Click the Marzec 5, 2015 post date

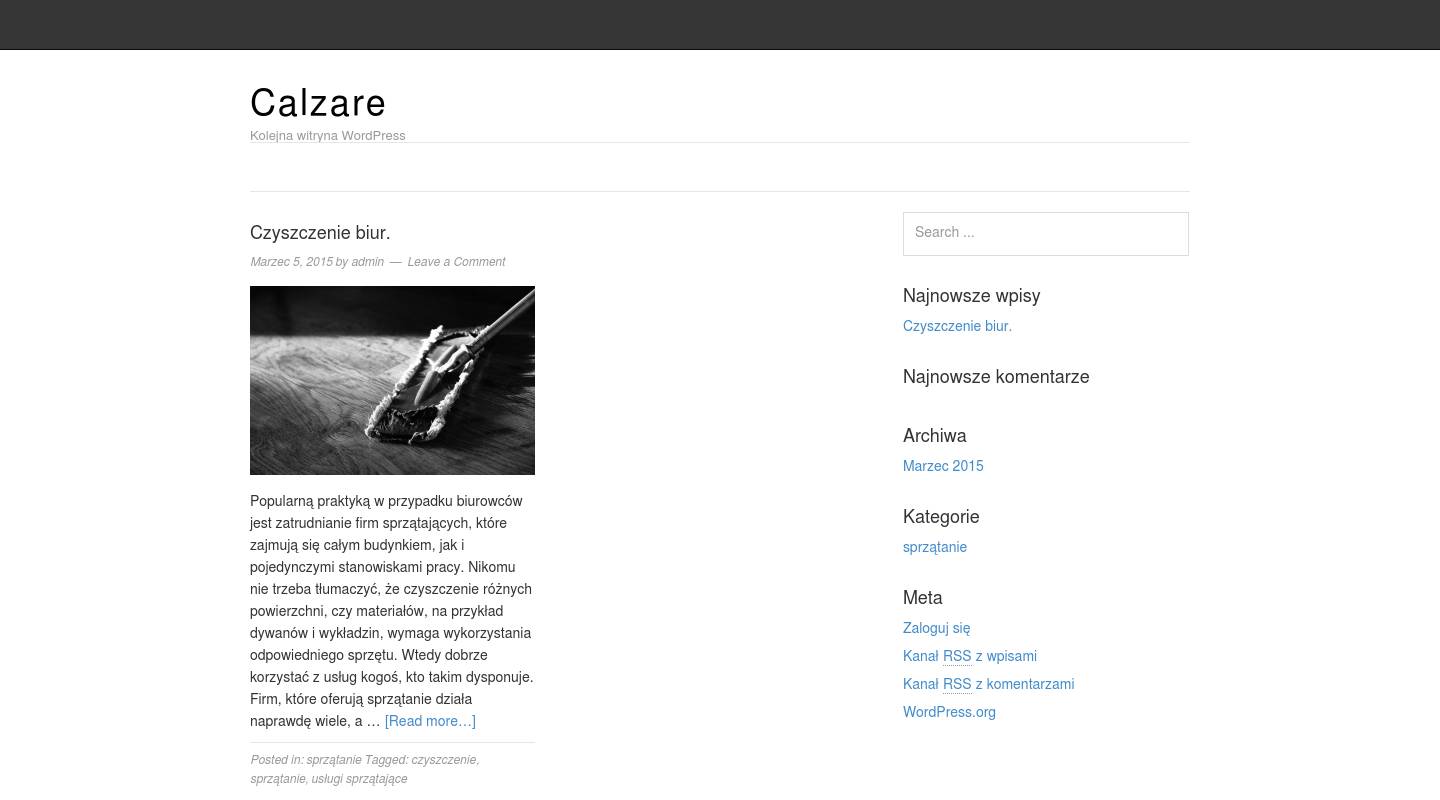point(291,262)
